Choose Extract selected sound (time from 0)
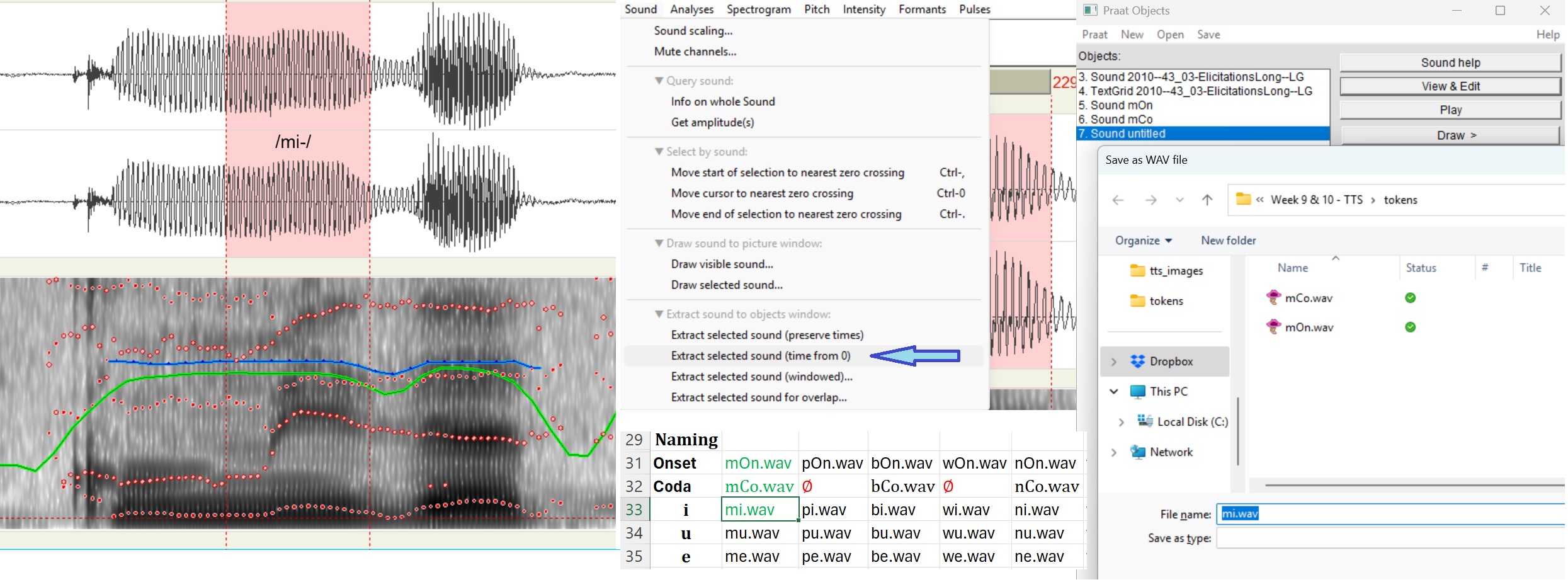 pos(760,356)
